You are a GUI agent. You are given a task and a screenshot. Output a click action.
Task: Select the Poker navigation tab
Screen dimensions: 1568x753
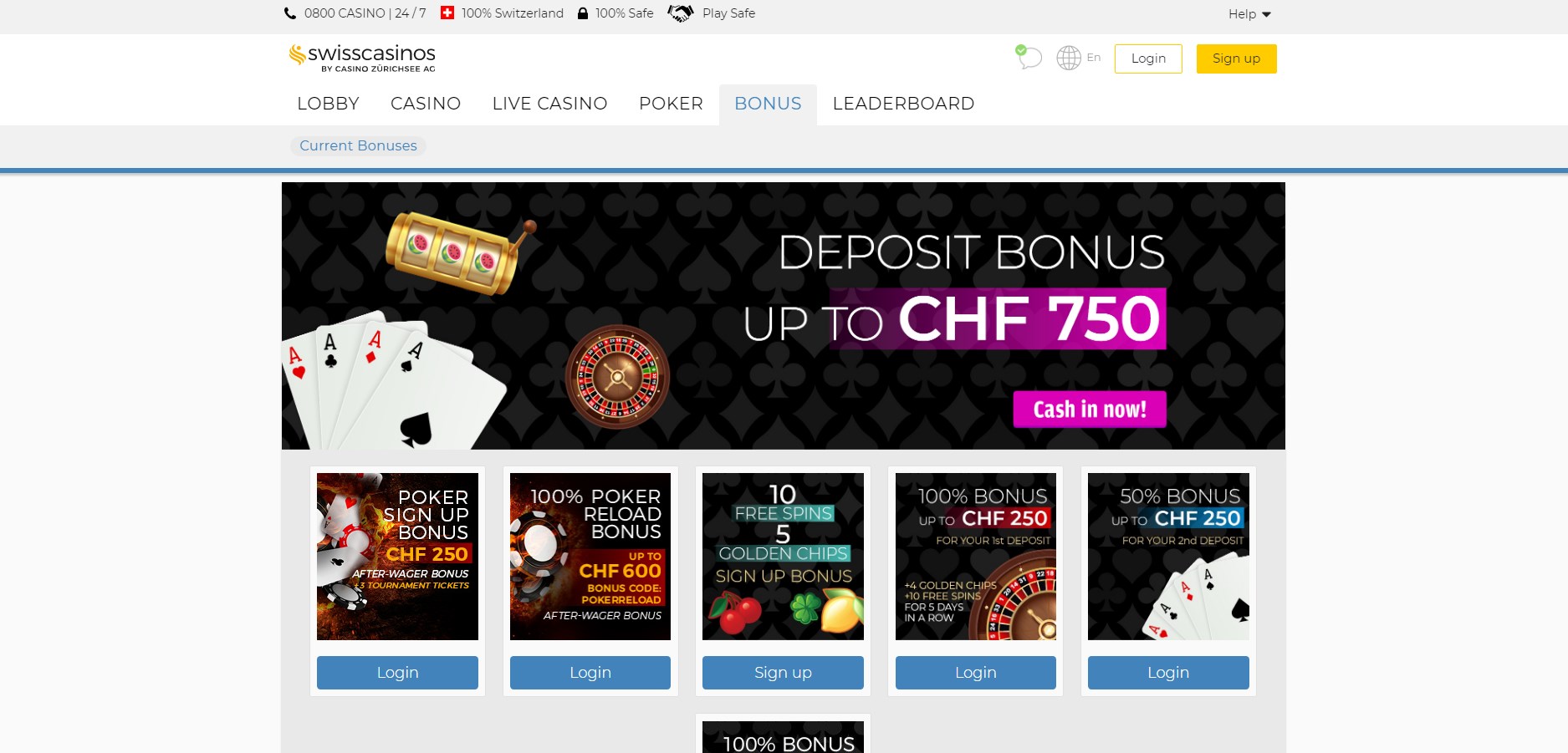(671, 104)
